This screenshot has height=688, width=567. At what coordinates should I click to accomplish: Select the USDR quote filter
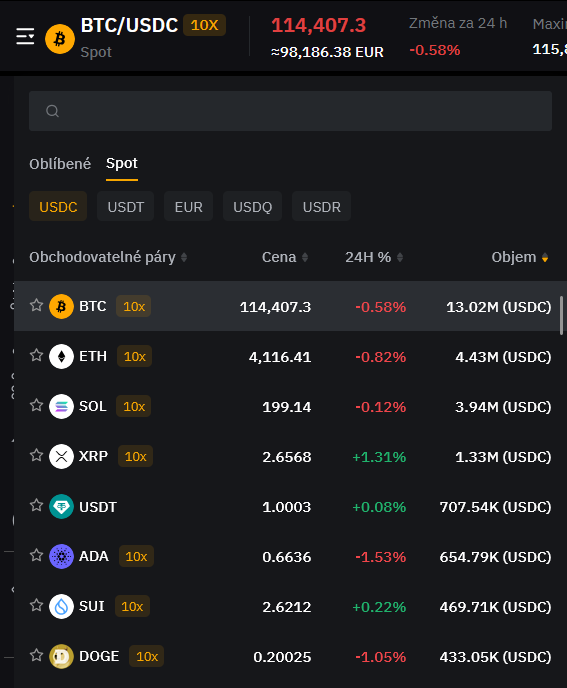(x=321, y=206)
